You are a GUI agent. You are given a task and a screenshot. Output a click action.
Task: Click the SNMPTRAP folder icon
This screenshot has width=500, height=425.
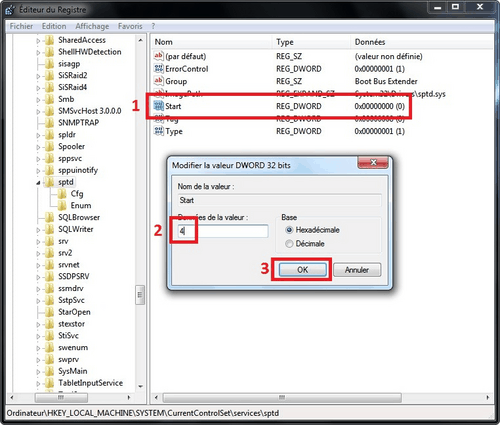coord(49,123)
